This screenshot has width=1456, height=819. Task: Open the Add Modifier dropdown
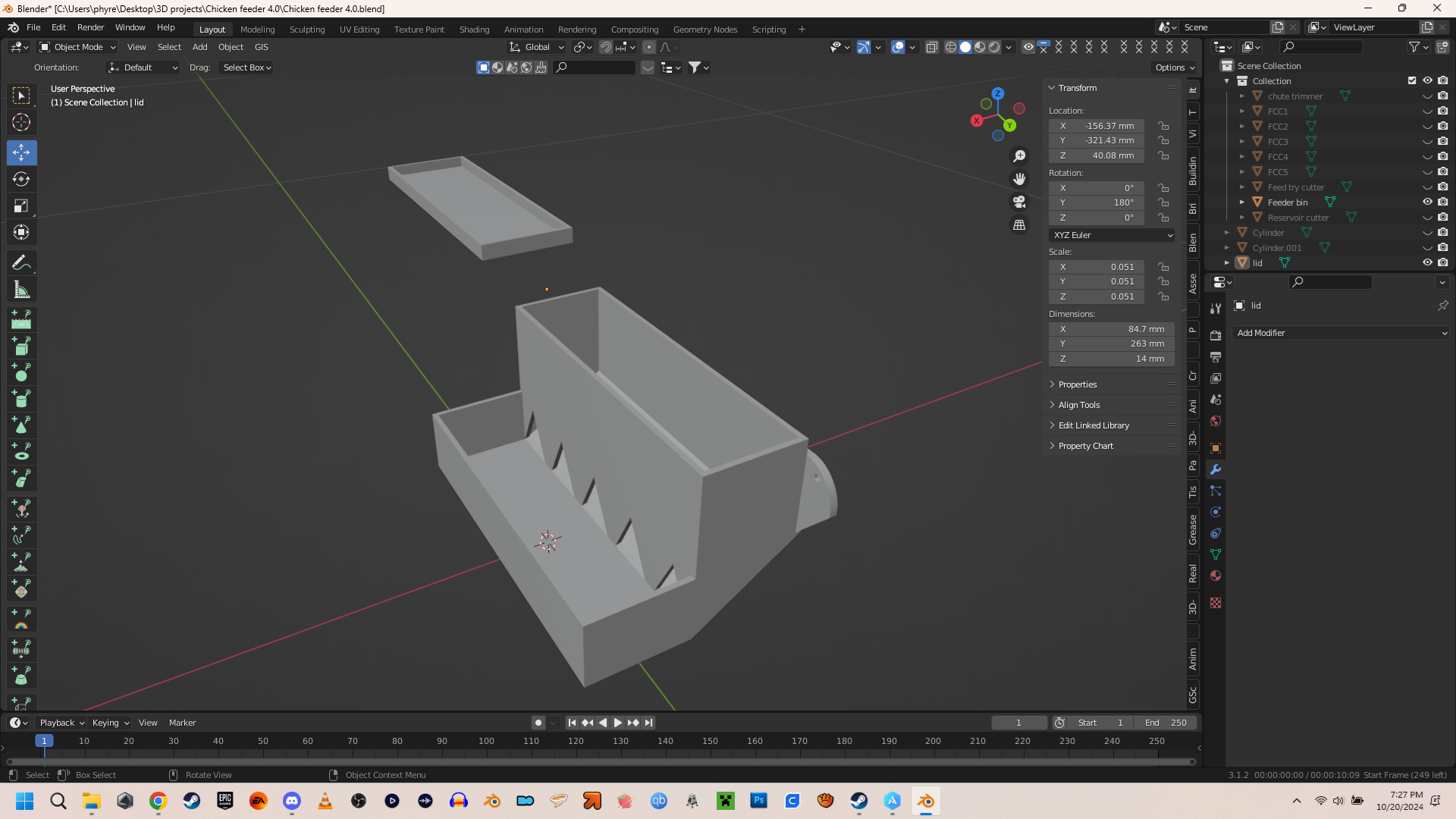pyautogui.click(x=1341, y=333)
